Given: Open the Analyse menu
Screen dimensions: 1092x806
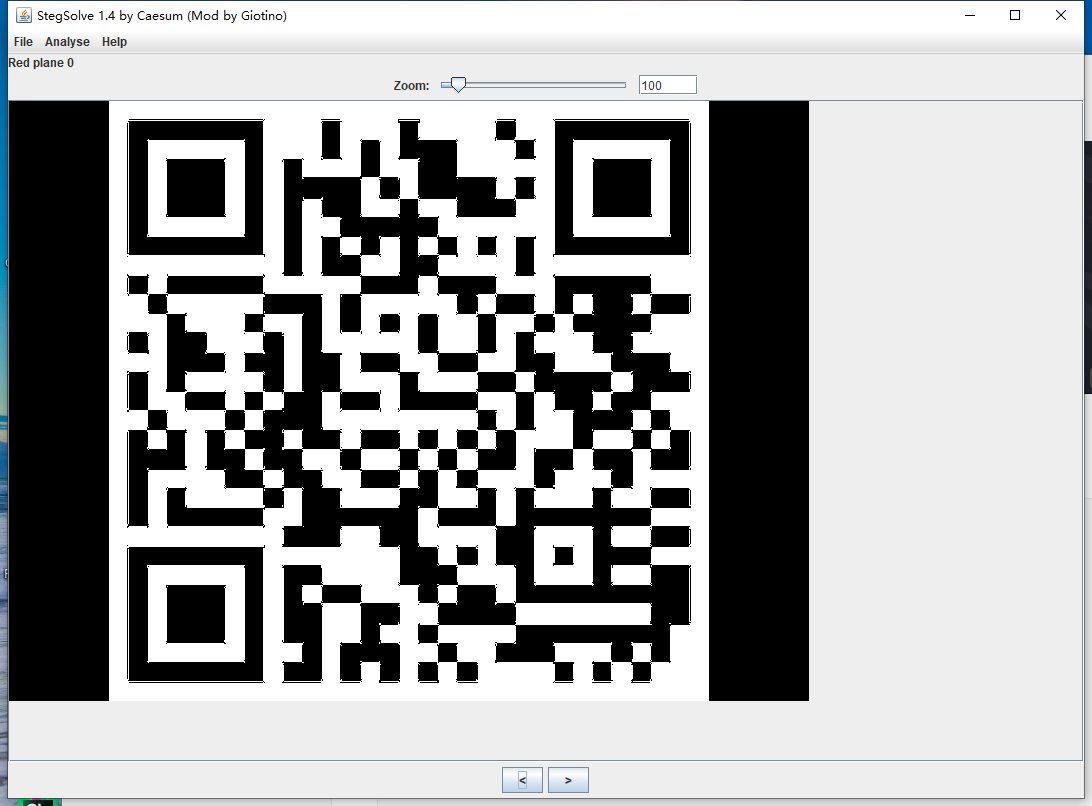Looking at the screenshot, I should click(67, 42).
